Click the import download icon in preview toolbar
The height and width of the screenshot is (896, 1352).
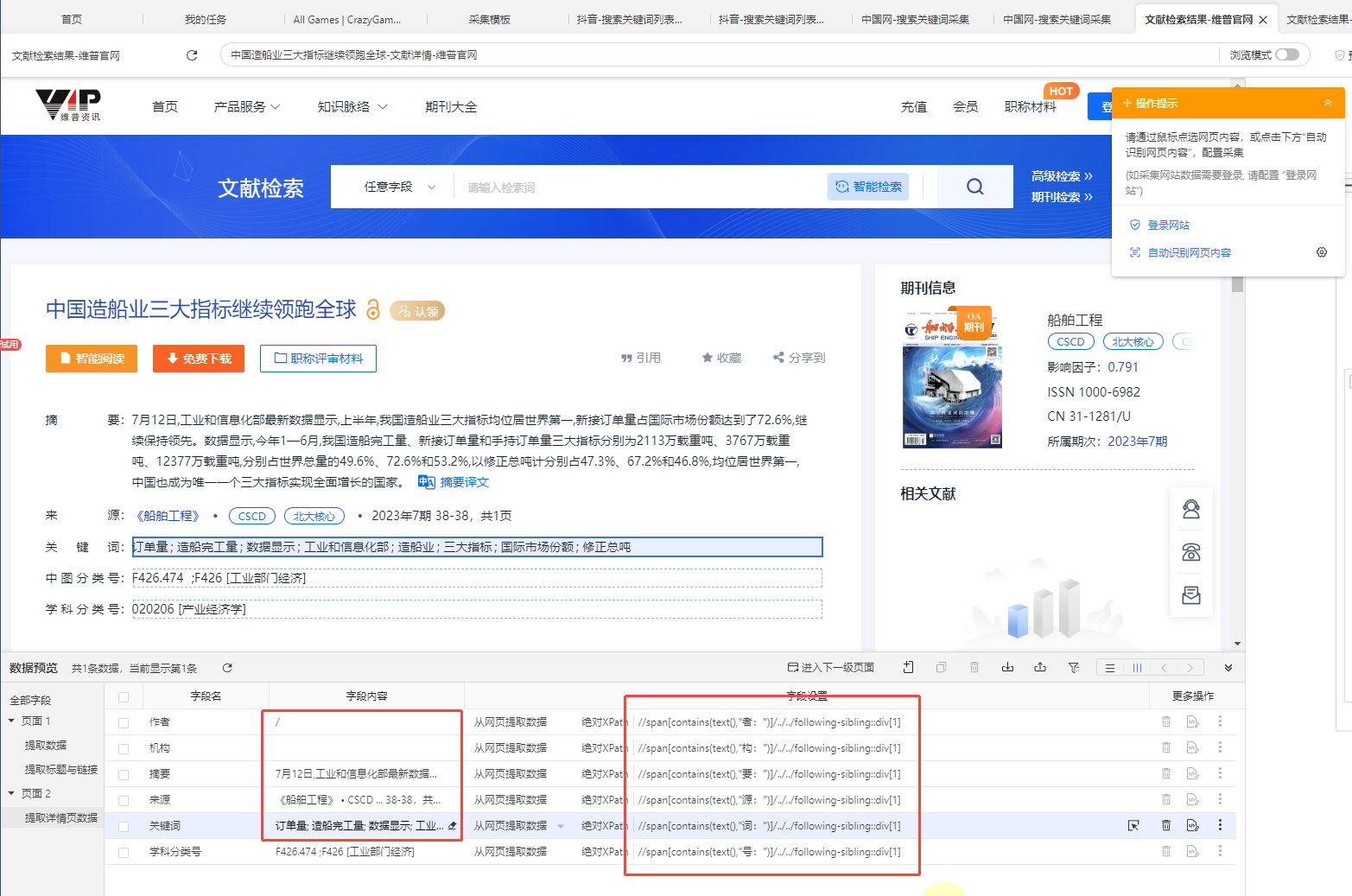(1007, 667)
